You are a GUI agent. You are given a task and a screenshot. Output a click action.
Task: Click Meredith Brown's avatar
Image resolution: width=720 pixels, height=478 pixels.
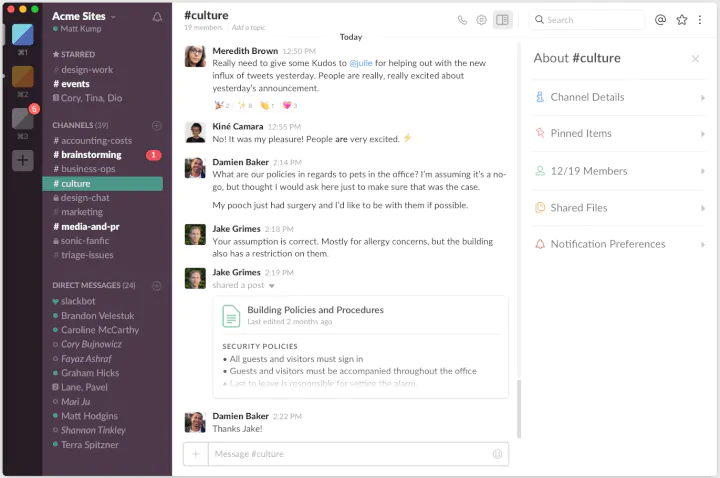[x=195, y=56]
